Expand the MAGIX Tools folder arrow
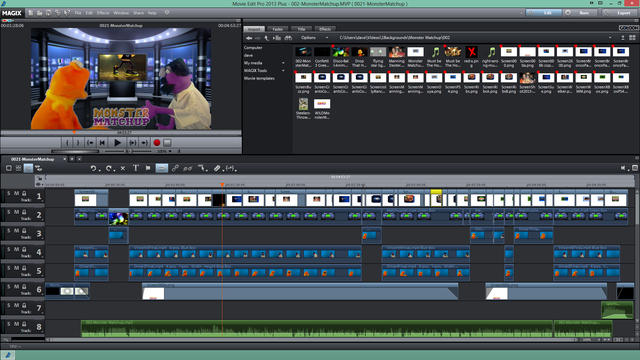Viewport: 640px width, 360px height. coord(283,71)
